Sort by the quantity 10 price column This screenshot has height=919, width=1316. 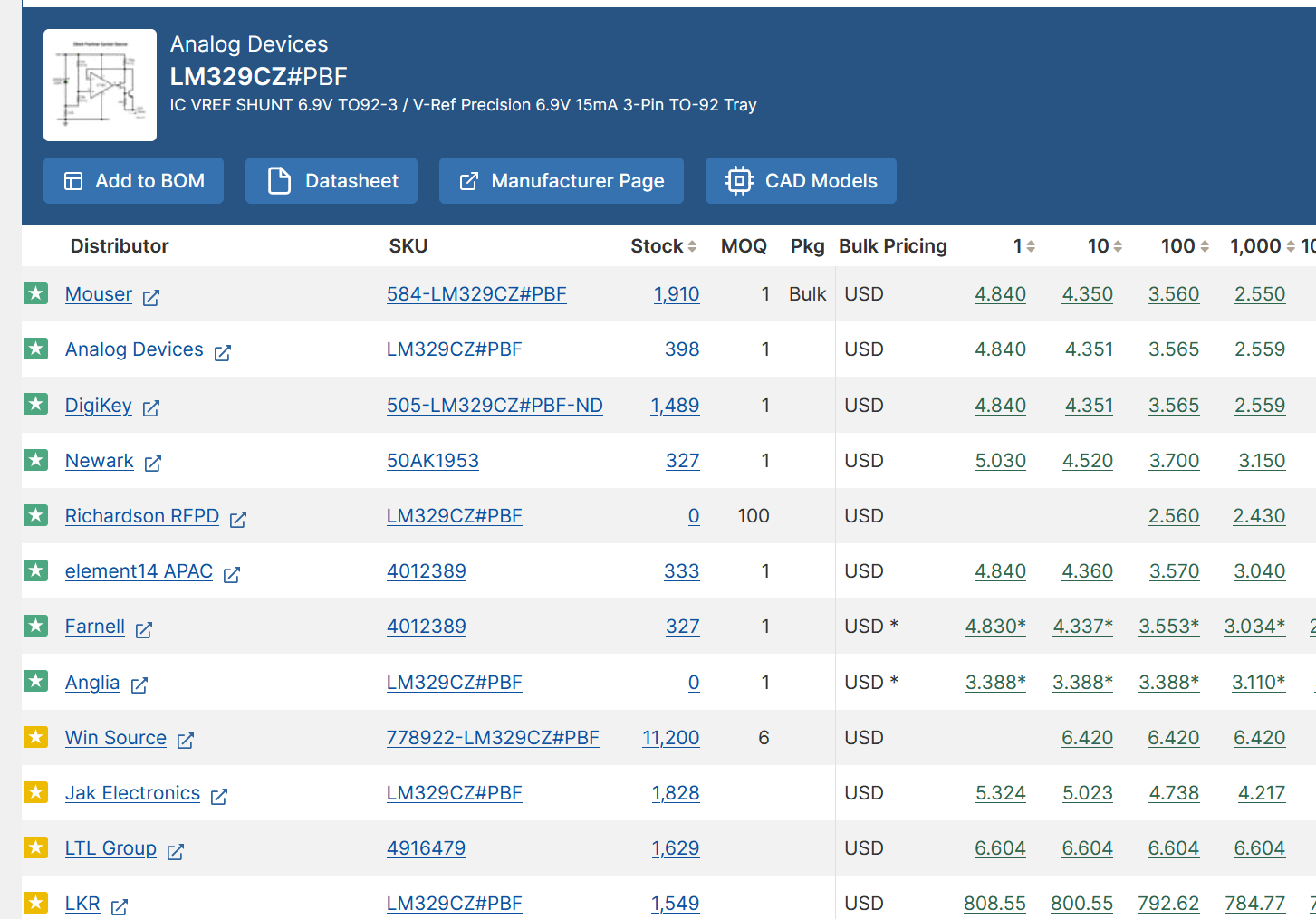(1118, 246)
